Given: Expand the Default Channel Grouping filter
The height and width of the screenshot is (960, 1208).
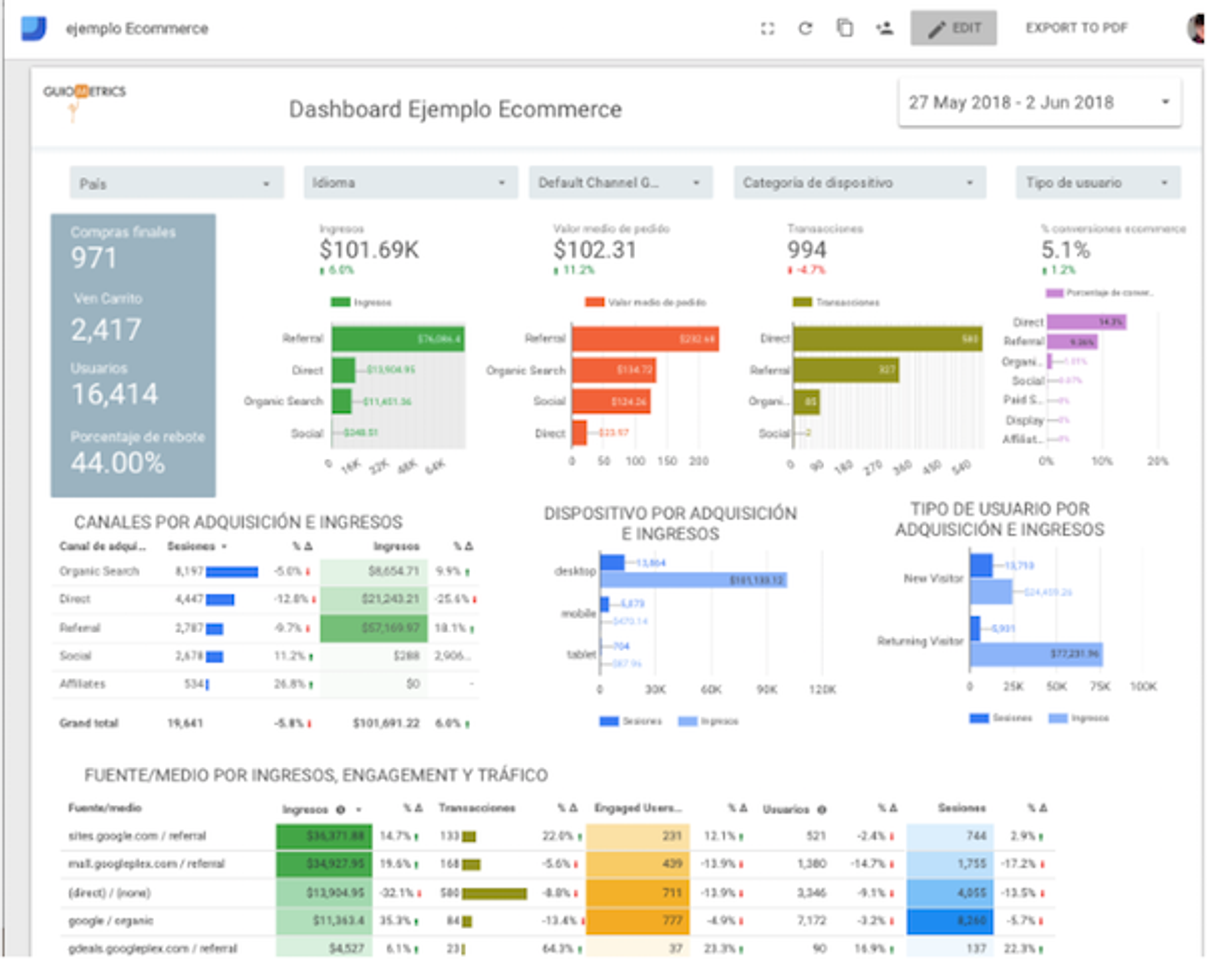Looking at the screenshot, I should [620, 183].
